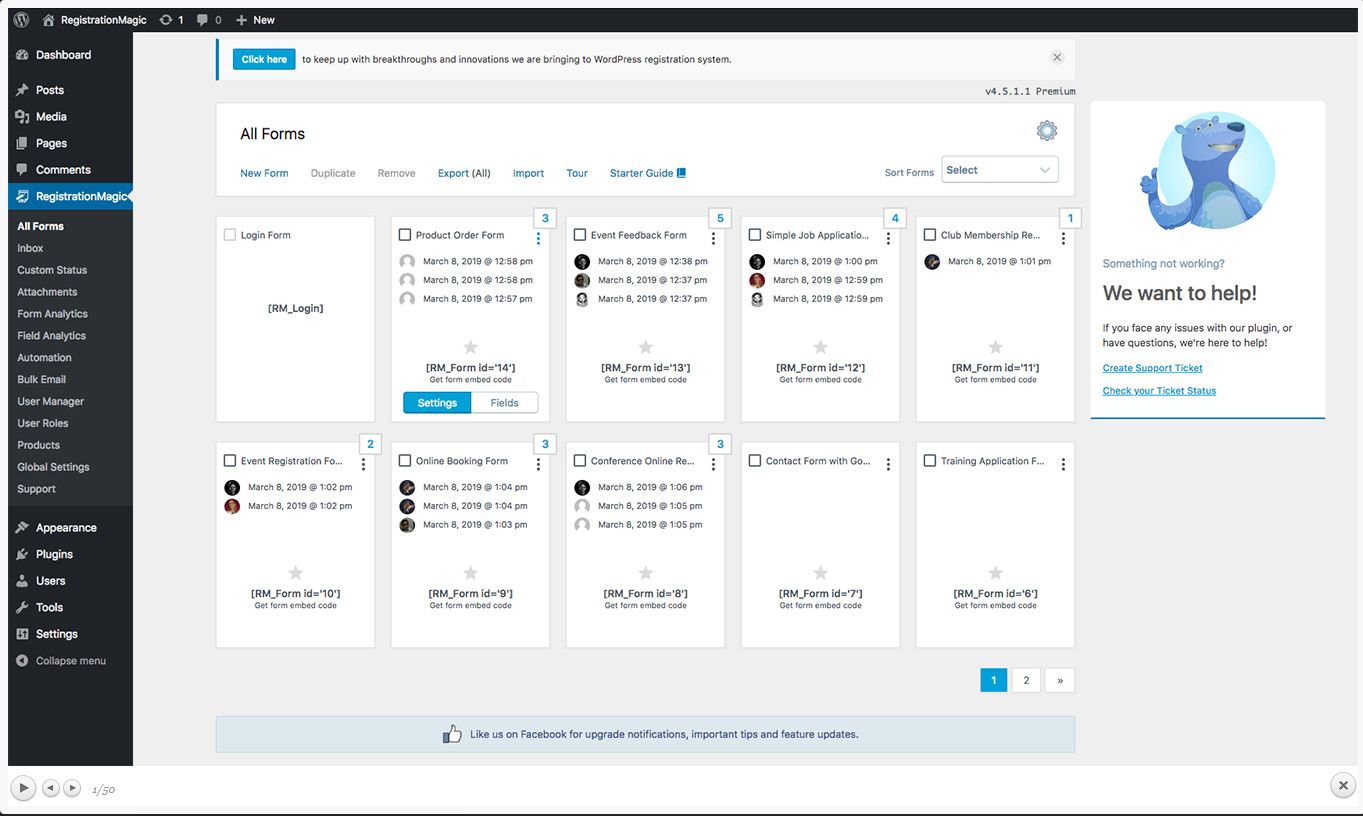Open the Event Registration Form options menu
The image size is (1363, 816).
coord(364,464)
